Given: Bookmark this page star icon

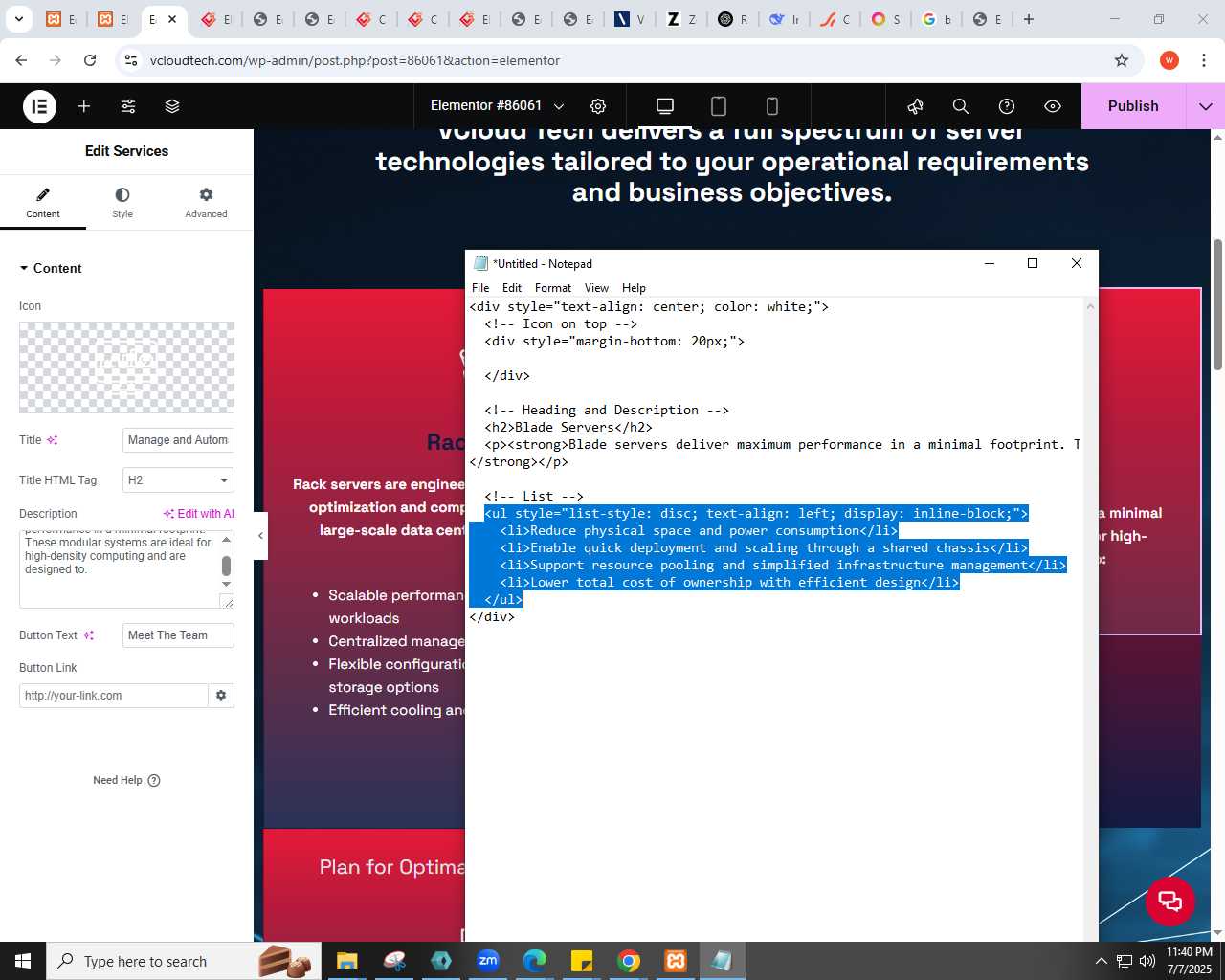Looking at the screenshot, I should [1122, 60].
